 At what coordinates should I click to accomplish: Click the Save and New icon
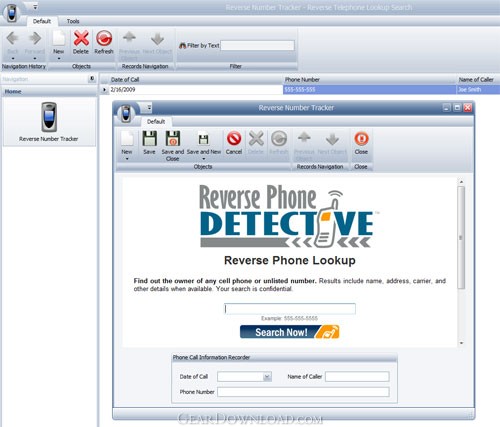click(x=203, y=139)
